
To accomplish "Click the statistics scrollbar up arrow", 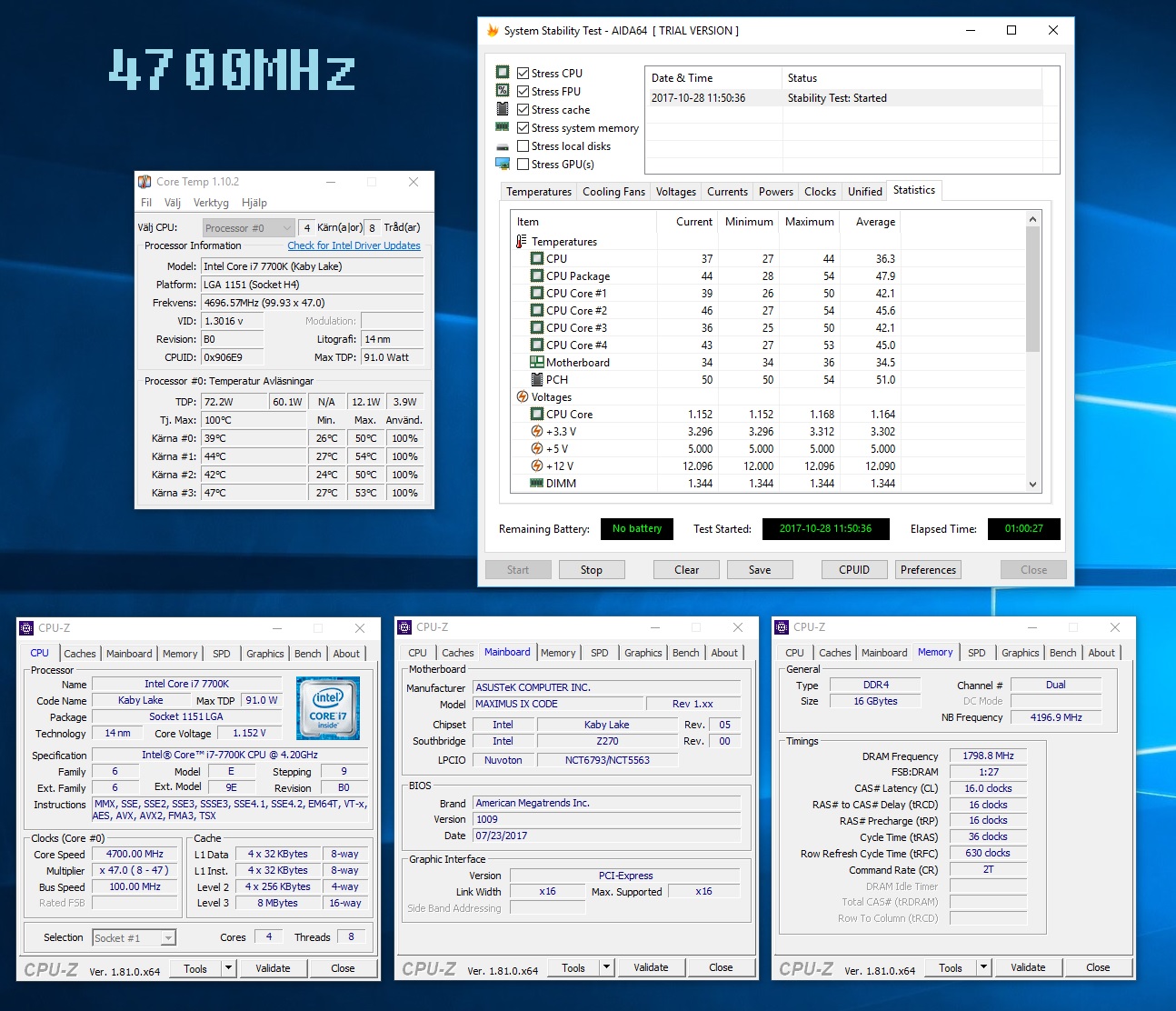I will tap(1032, 219).
